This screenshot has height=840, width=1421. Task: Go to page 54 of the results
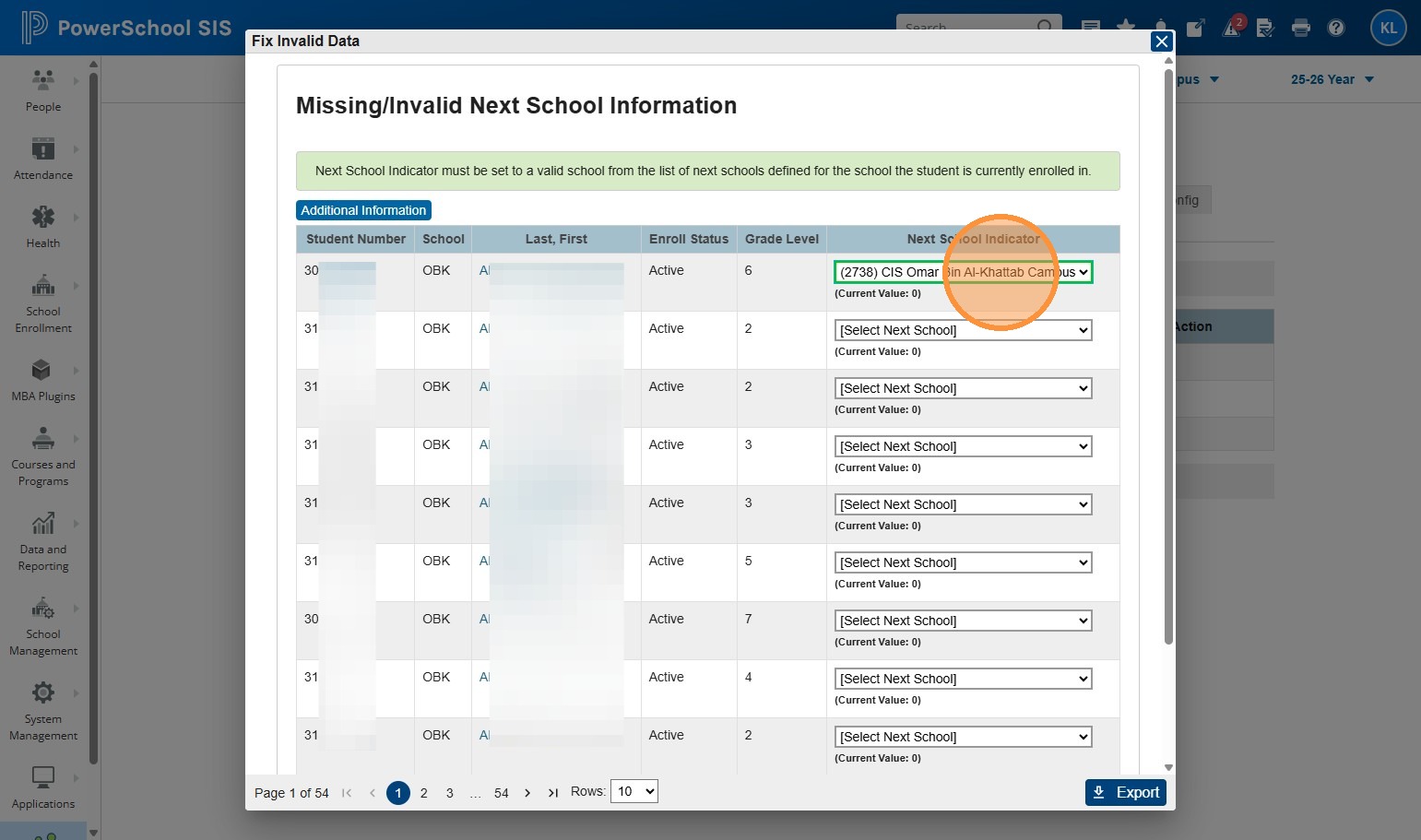pyautogui.click(x=502, y=793)
